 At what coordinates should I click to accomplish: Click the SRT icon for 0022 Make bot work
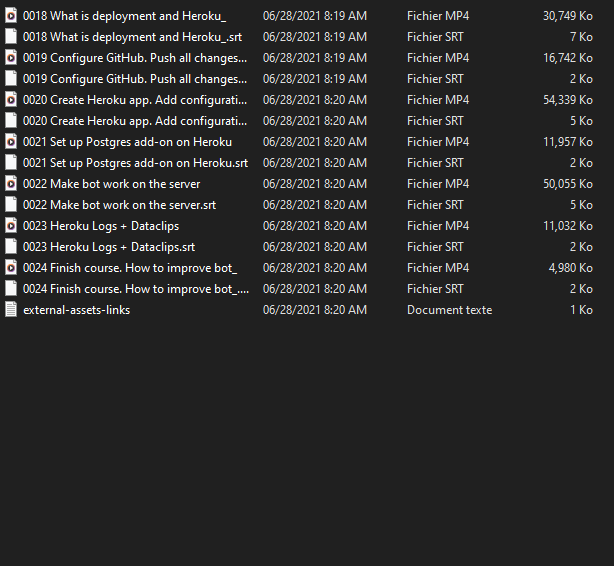point(11,205)
